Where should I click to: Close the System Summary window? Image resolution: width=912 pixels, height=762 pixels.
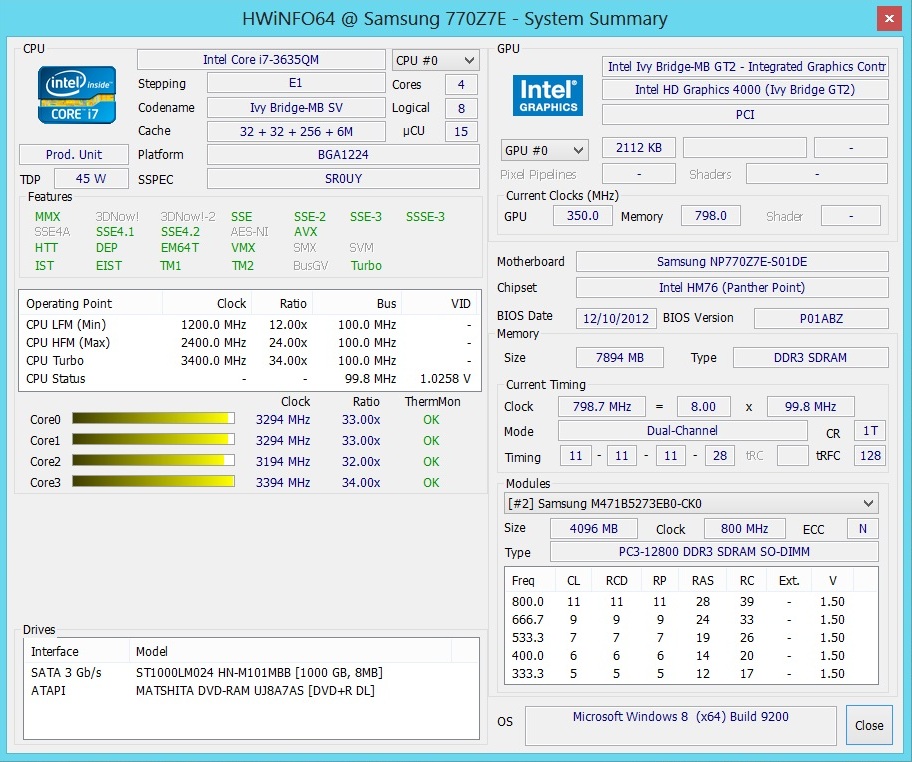point(889,19)
